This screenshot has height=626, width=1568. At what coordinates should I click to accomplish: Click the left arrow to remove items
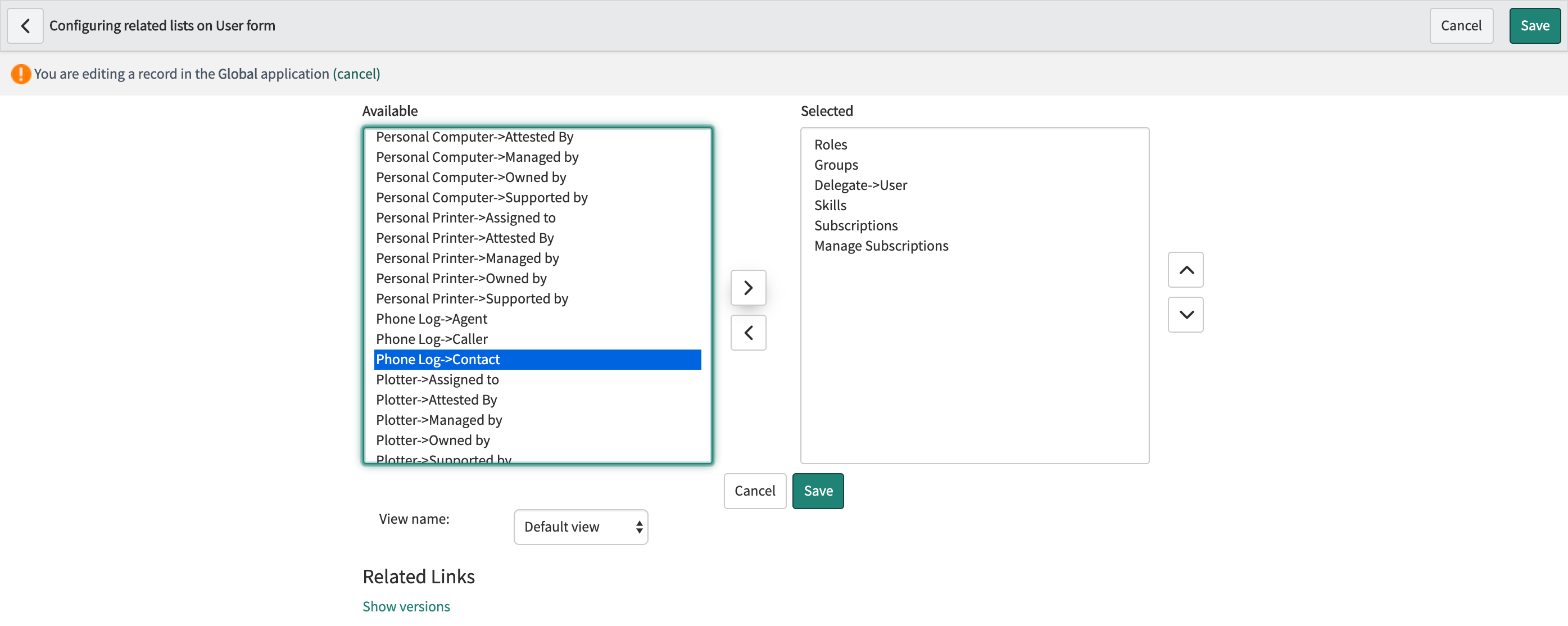coord(747,333)
